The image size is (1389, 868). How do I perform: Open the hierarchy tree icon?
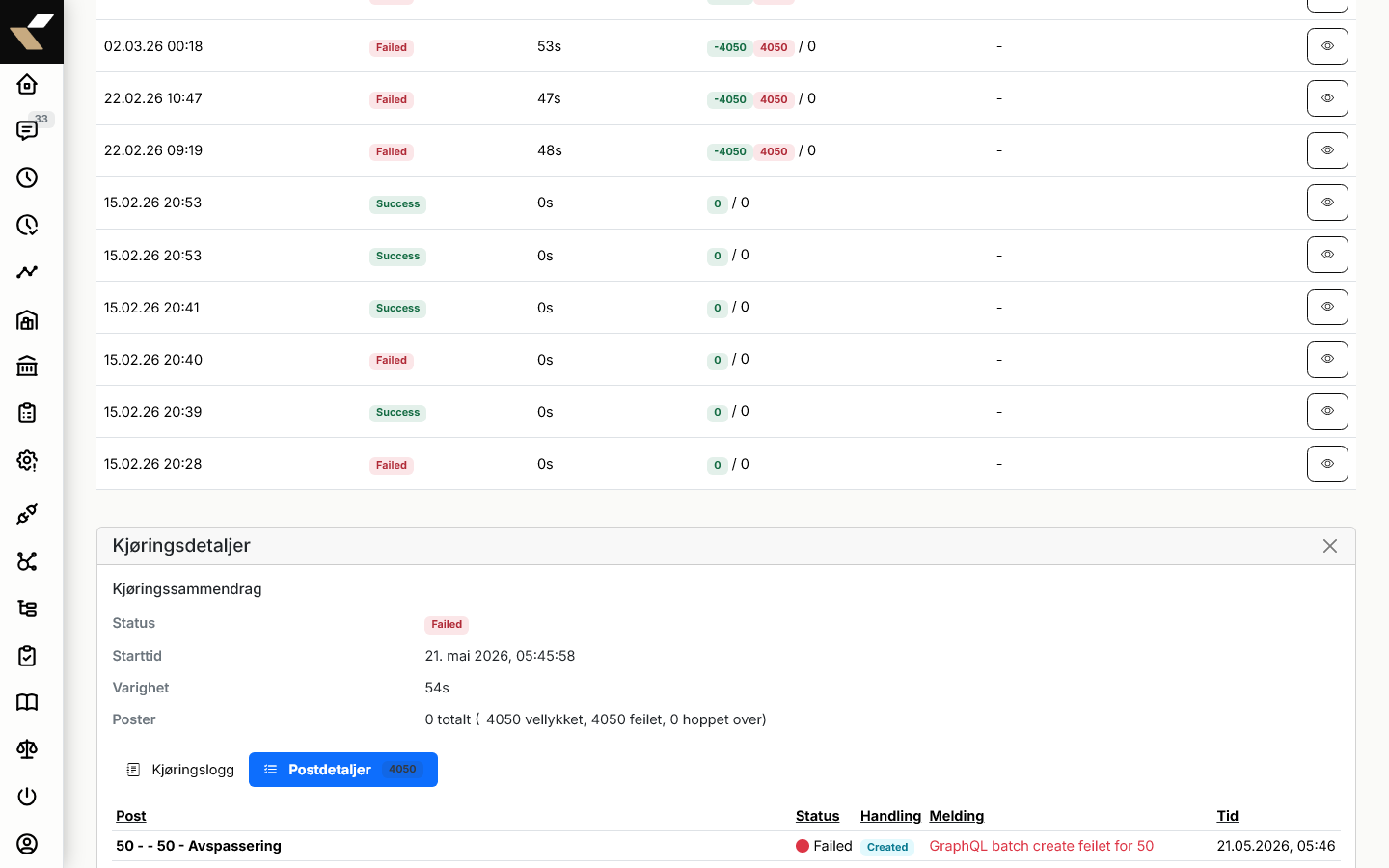[27, 609]
